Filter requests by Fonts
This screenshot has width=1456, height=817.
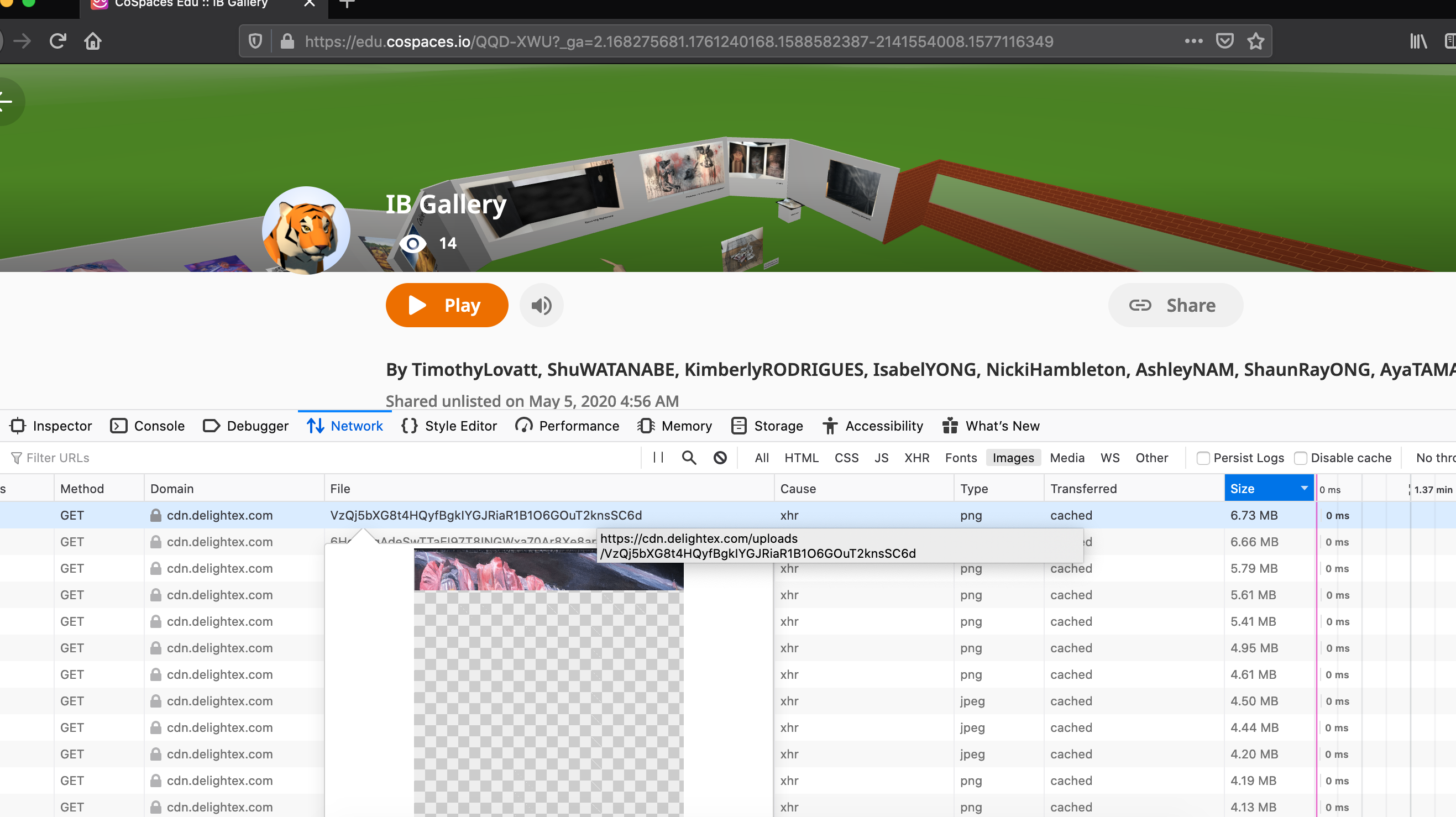coord(960,457)
